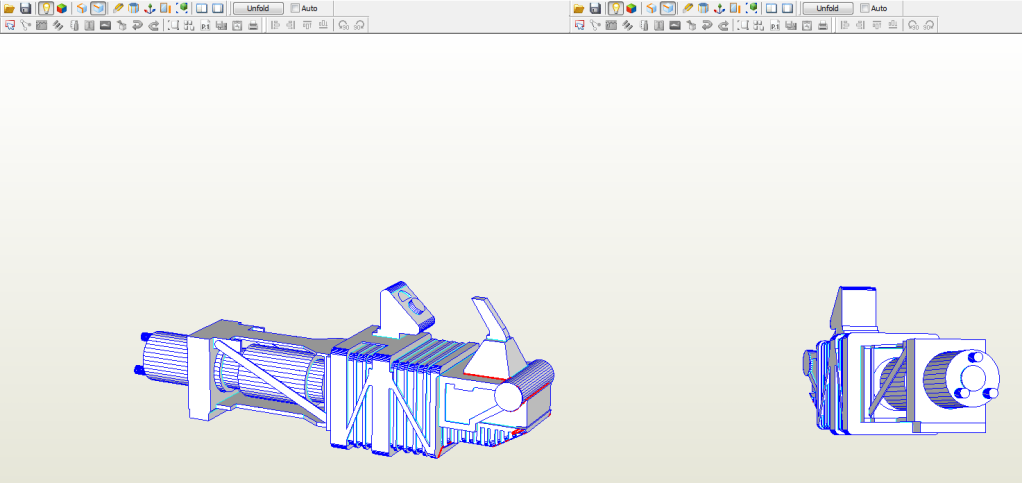This screenshot has height=483, width=1022.
Task: Choose the red arrow select tool in left toolbar
Action: click(9, 25)
